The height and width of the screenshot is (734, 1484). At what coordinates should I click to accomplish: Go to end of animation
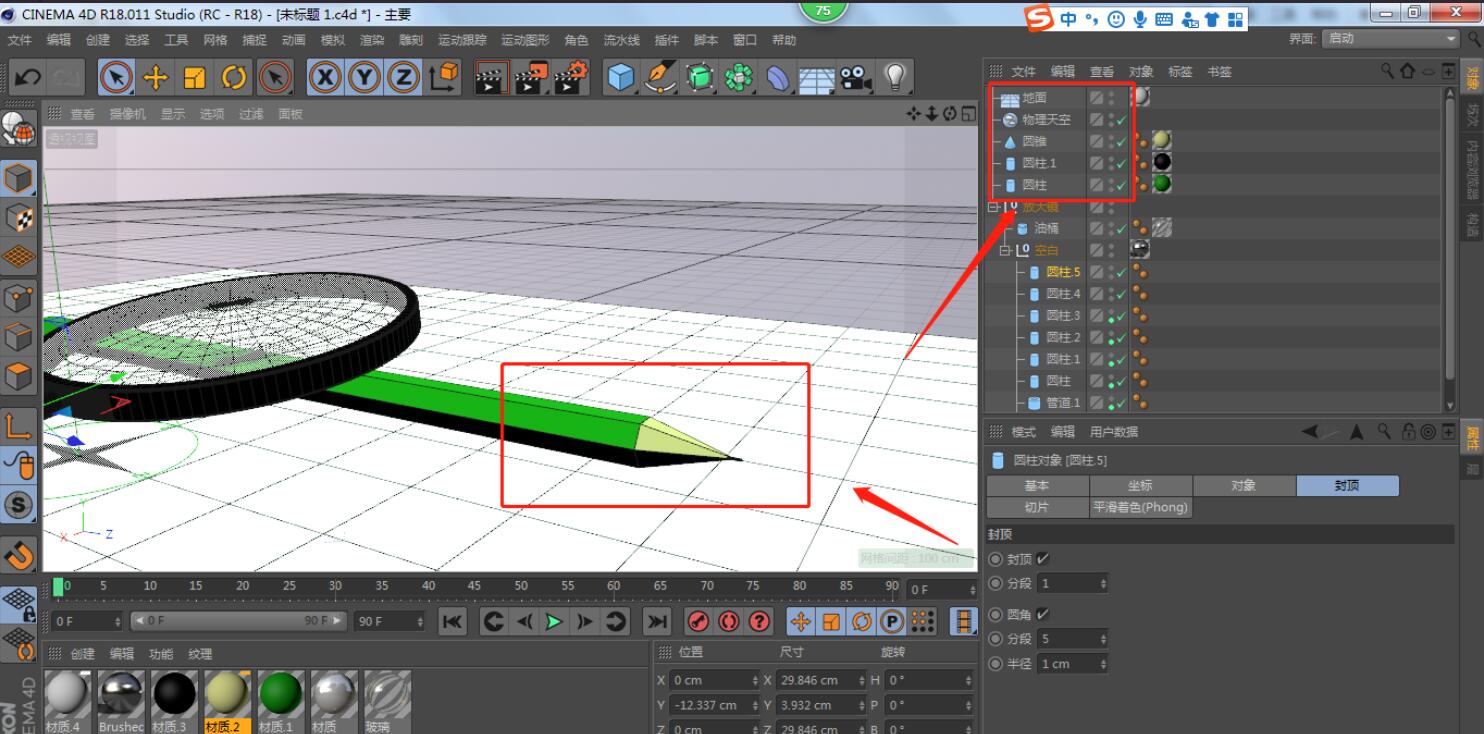tap(656, 621)
